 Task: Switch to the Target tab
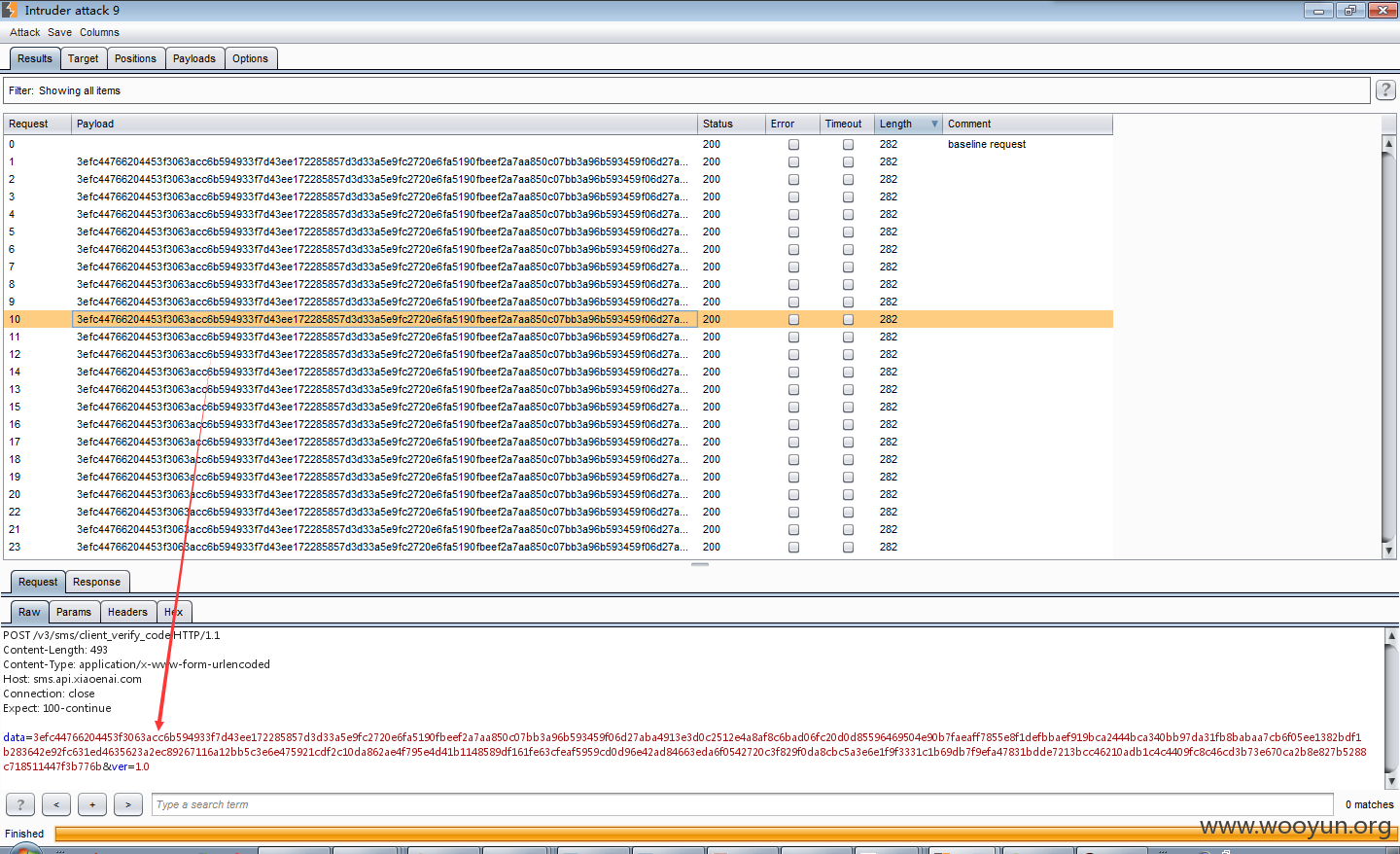[84, 58]
